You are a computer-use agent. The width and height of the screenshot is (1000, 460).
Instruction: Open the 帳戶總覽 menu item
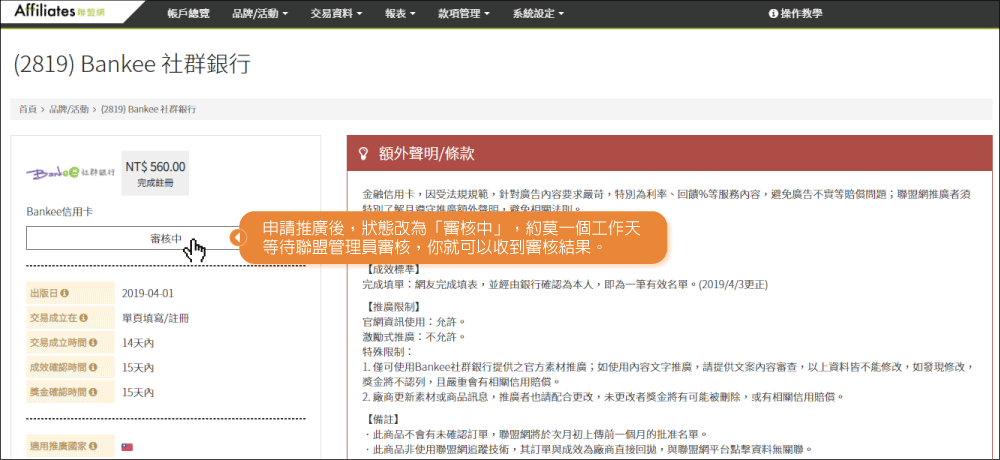click(188, 13)
